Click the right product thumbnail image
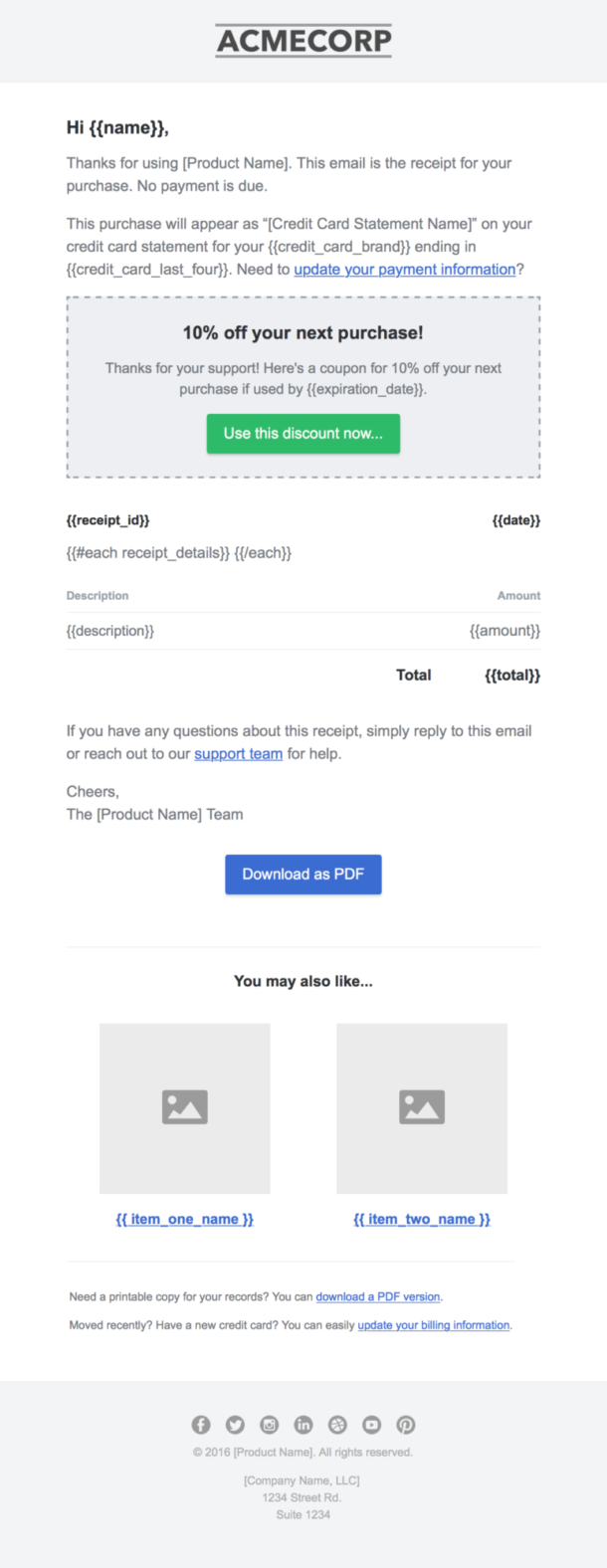The image size is (607, 1568). click(421, 1107)
